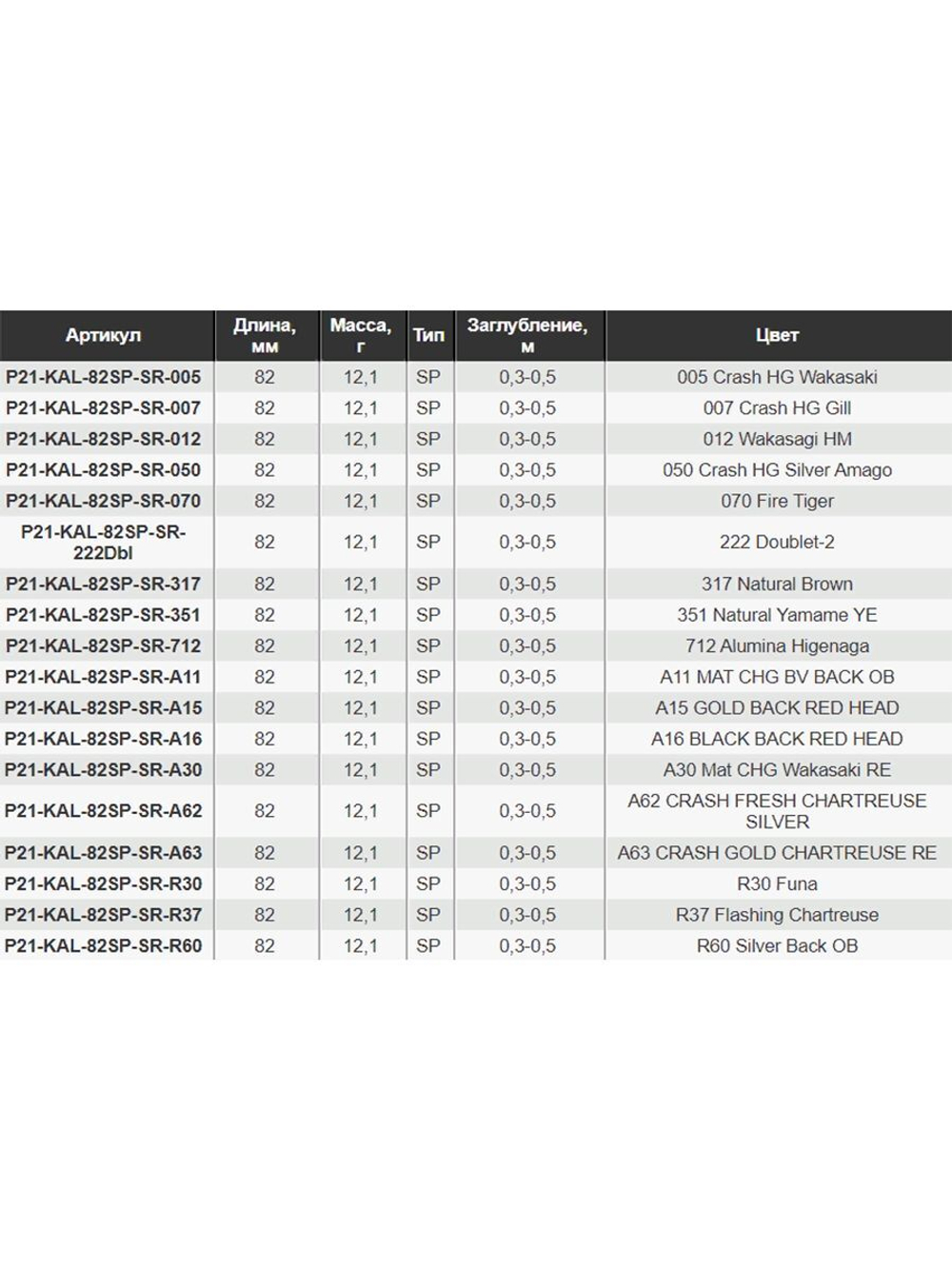Select the A62 CRASH FRESH CHARTREUSE SILVER cell
952x1269 pixels.
(x=777, y=811)
